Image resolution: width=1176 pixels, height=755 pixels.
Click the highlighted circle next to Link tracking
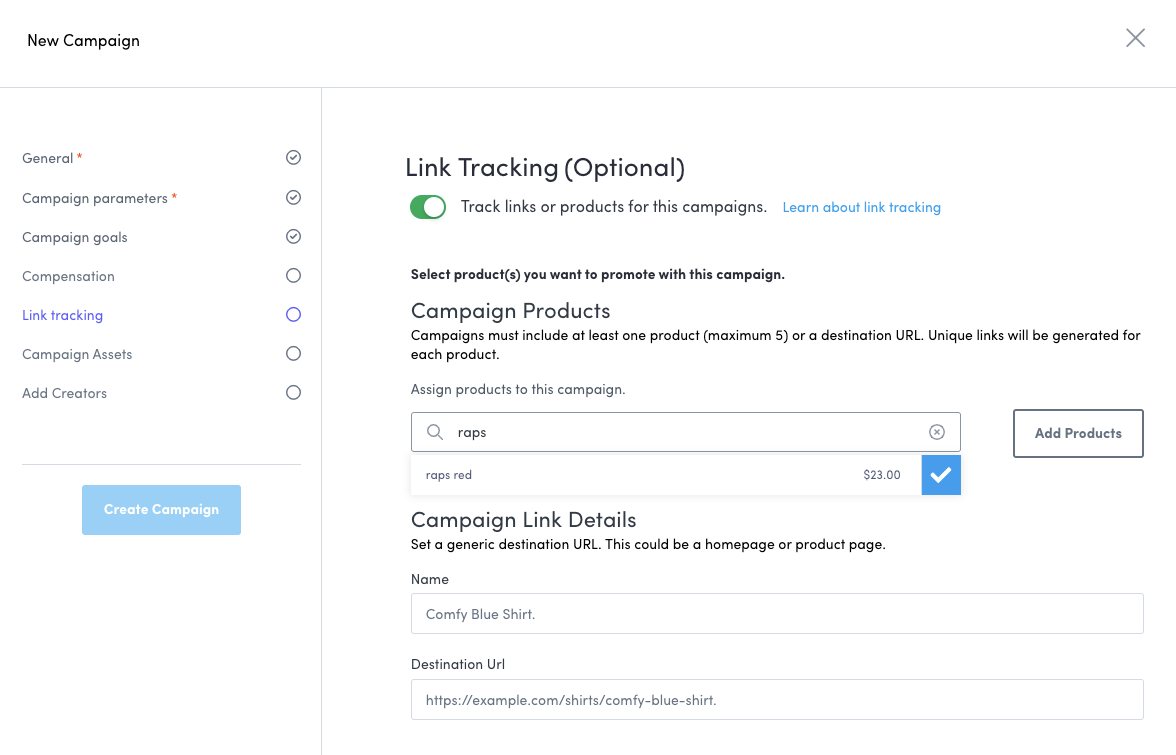(x=293, y=314)
